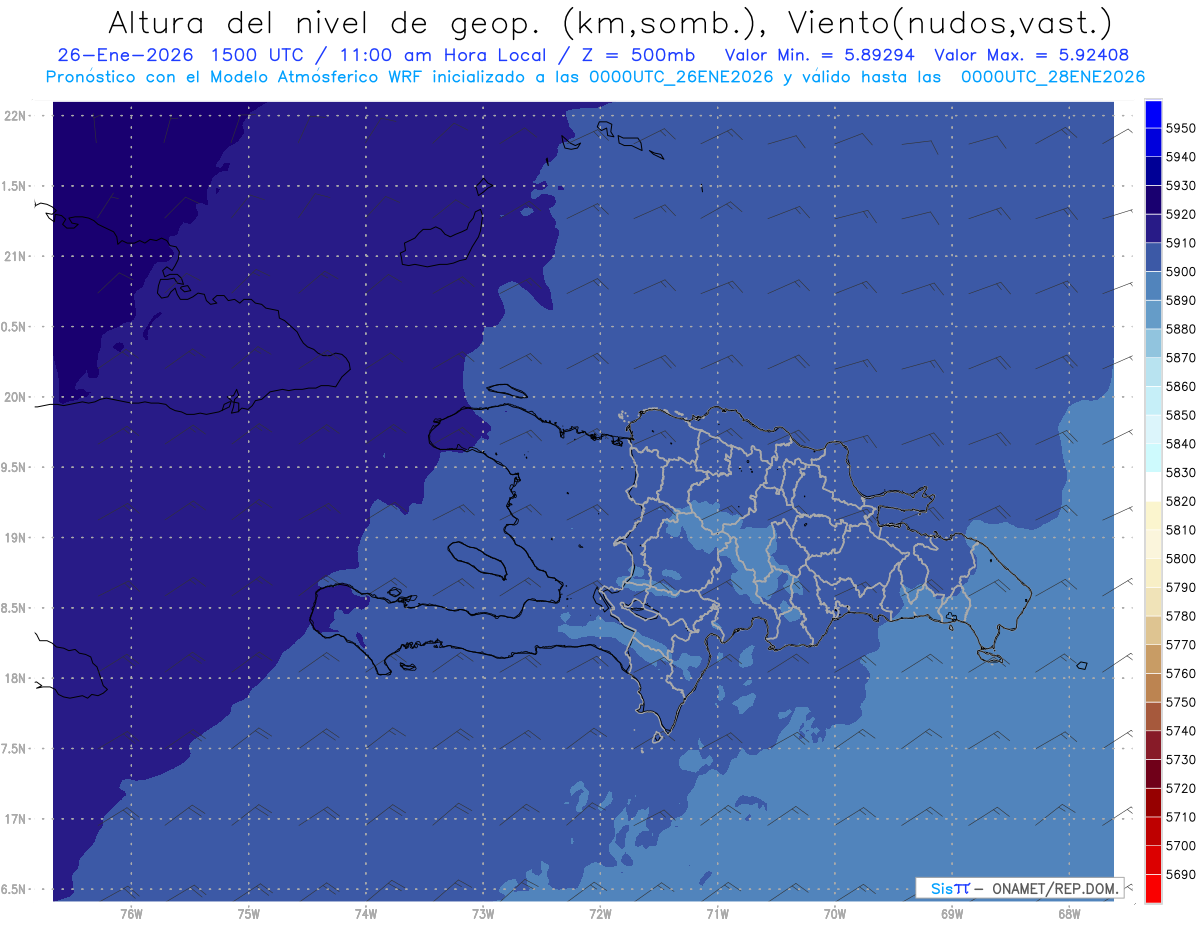Click the '5720' colorbar value
Image resolution: width=1200 pixels, height=927 pixels.
point(1181,788)
